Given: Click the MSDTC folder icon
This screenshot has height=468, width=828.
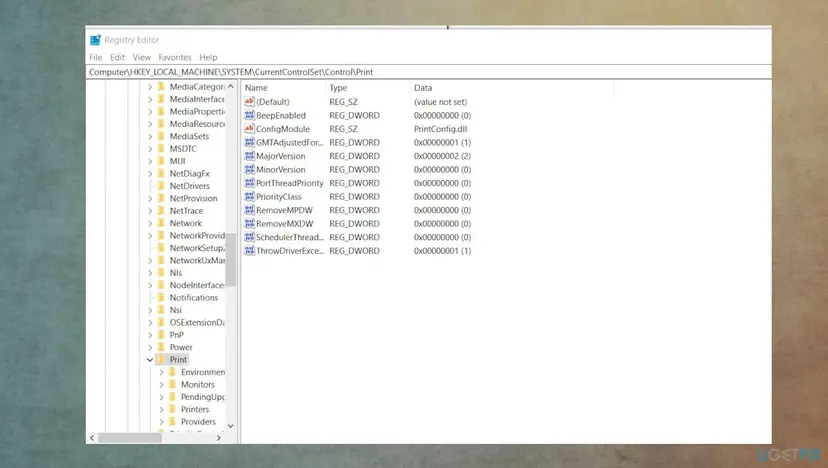Looking at the screenshot, I should coord(161,148).
